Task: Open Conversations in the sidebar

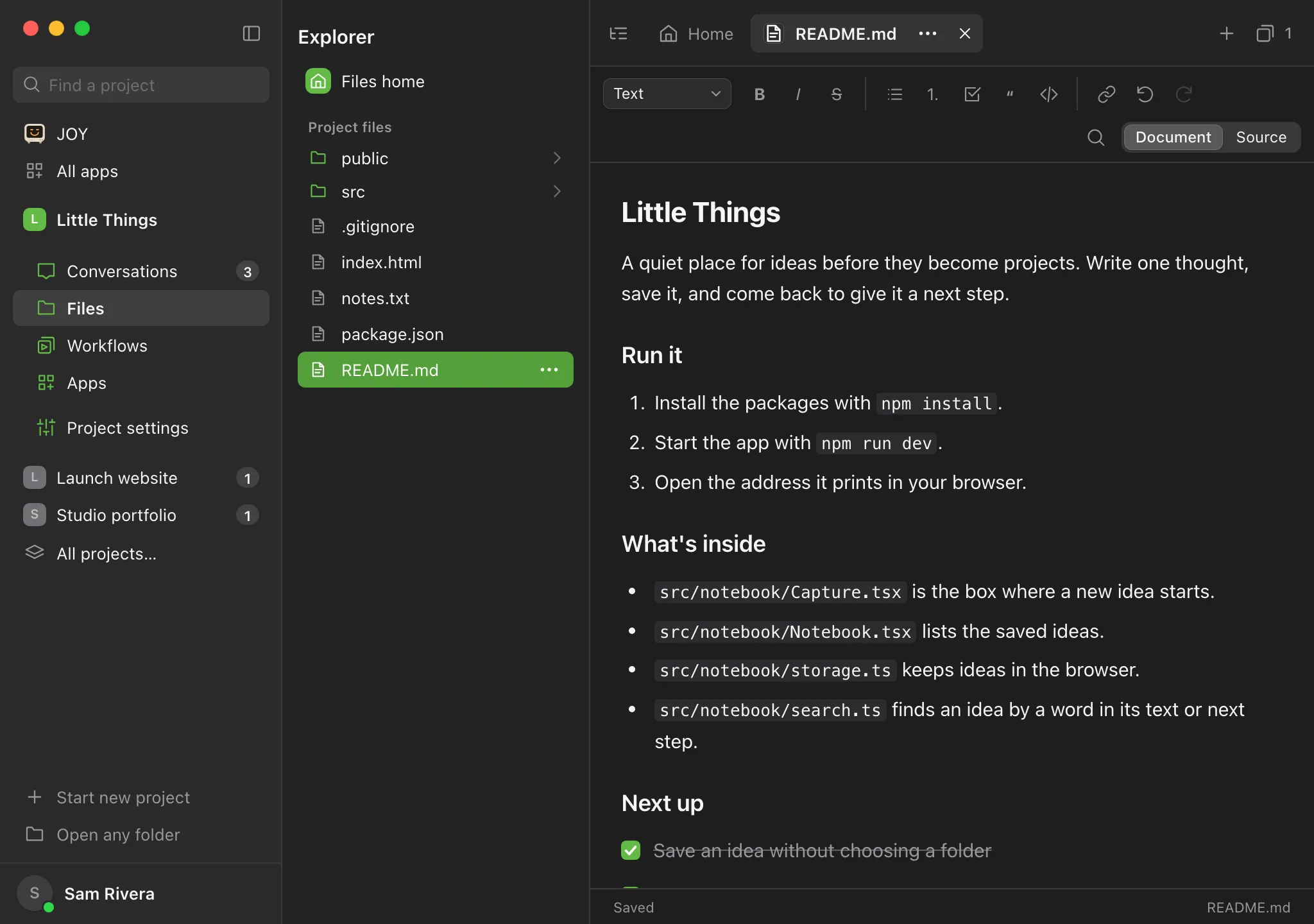Action: pyautogui.click(x=141, y=271)
